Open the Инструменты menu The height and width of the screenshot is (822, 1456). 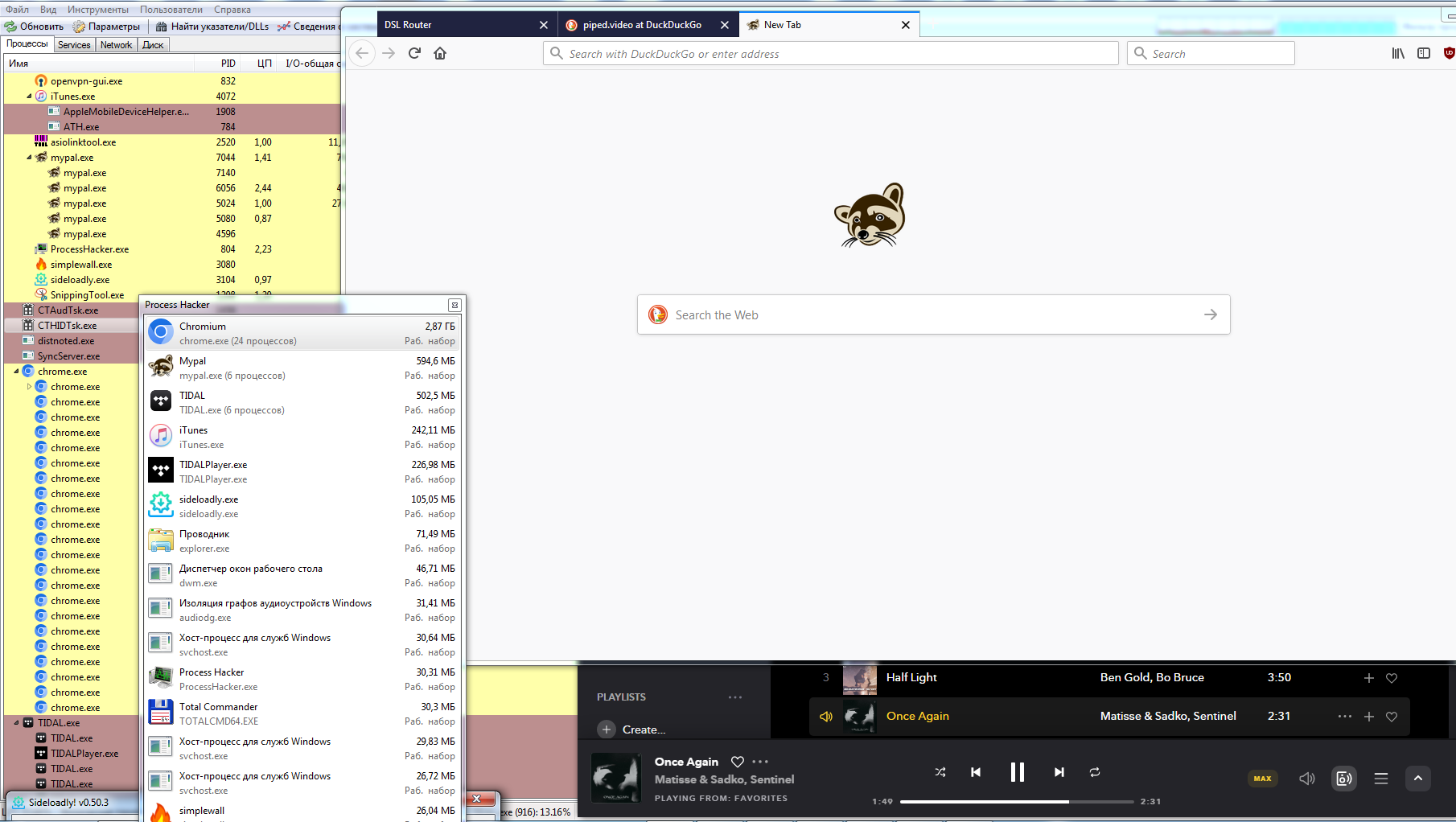[98, 10]
